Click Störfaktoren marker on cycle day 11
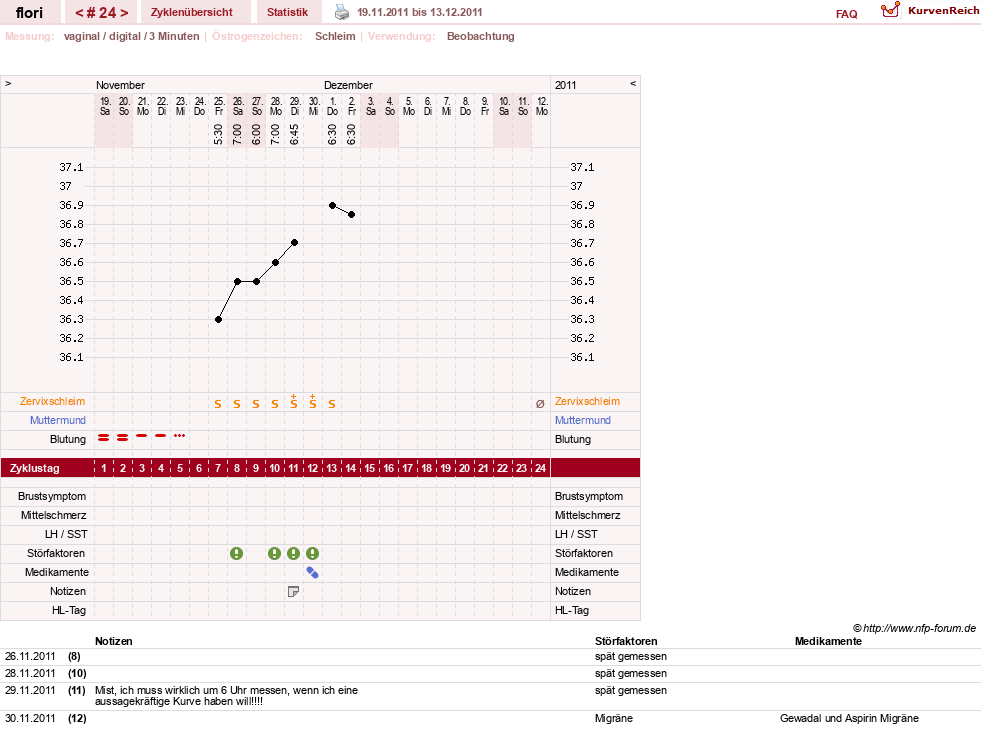981x754 pixels. pyautogui.click(x=293, y=553)
